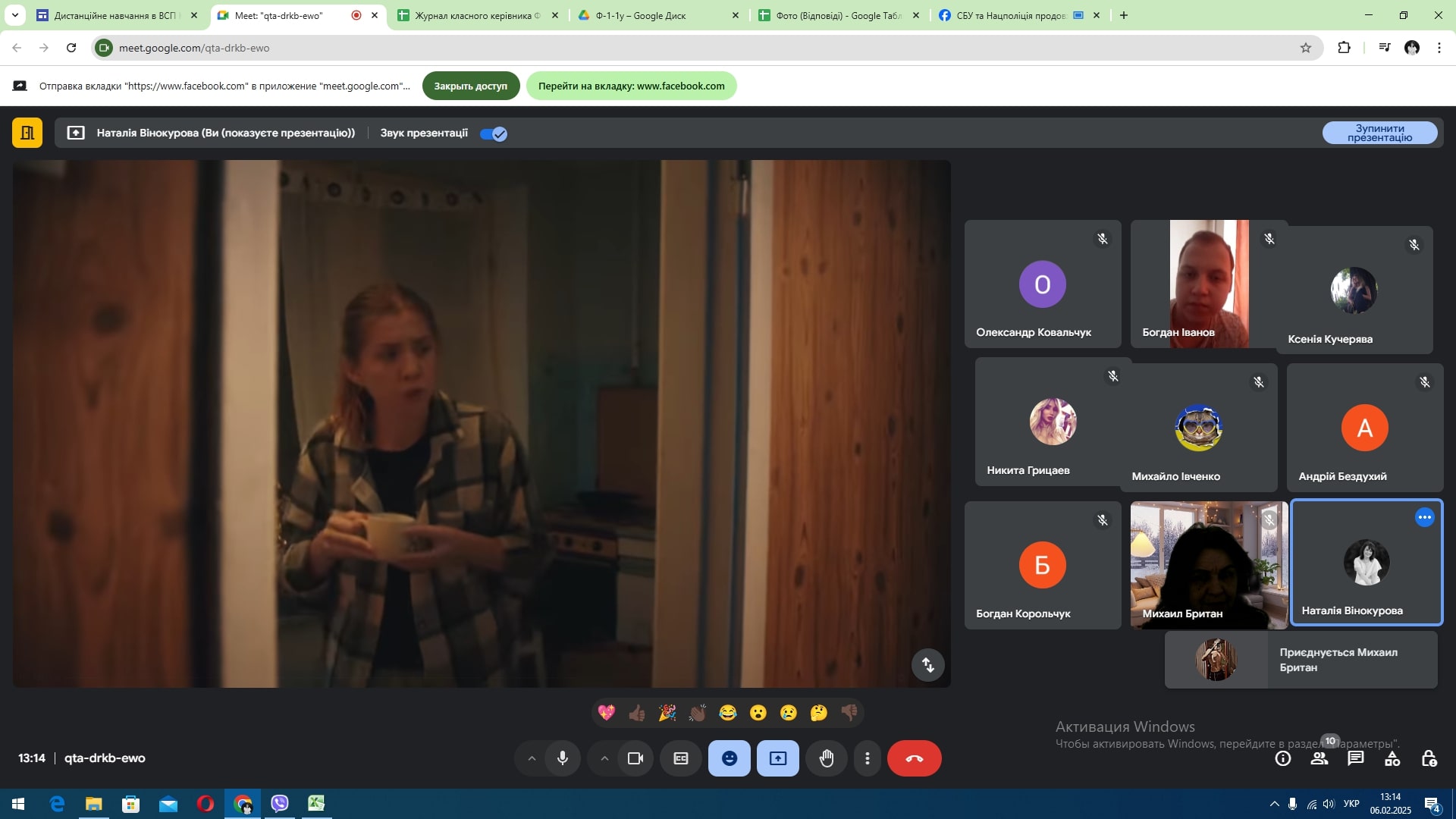This screenshot has width=1456, height=819.
Task: Click the swap presentation layout arrows
Action: pyautogui.click(x=928, y=665)
